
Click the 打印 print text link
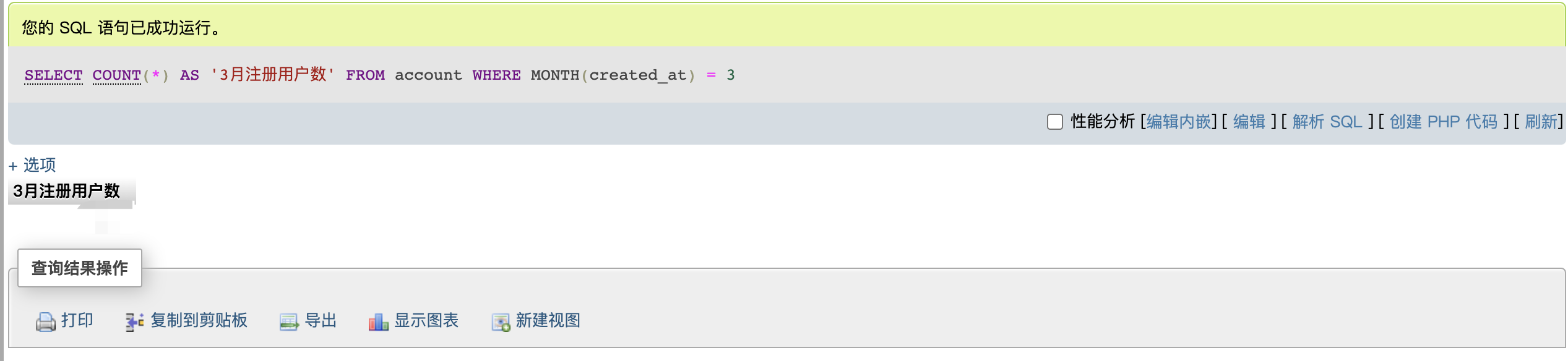point(77,320)
